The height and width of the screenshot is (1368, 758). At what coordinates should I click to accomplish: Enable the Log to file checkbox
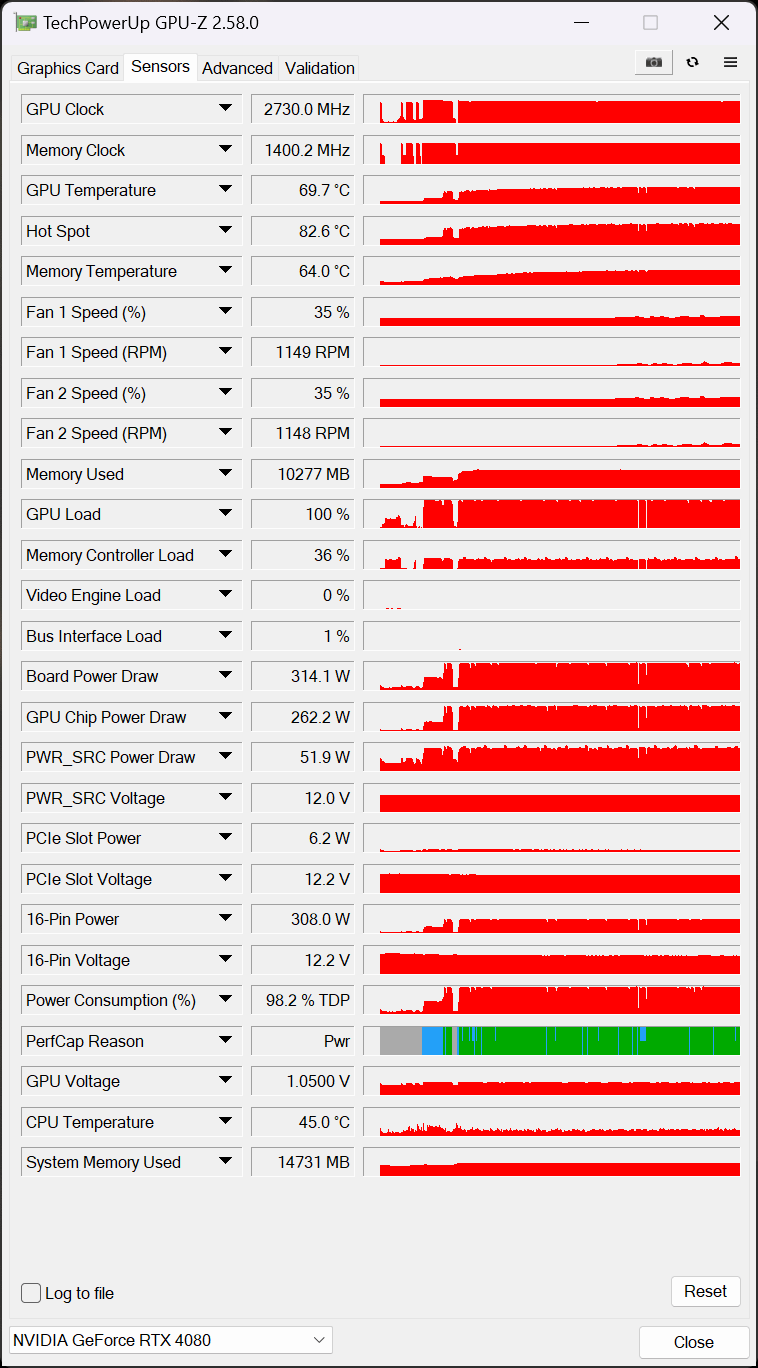(31, 1293)
